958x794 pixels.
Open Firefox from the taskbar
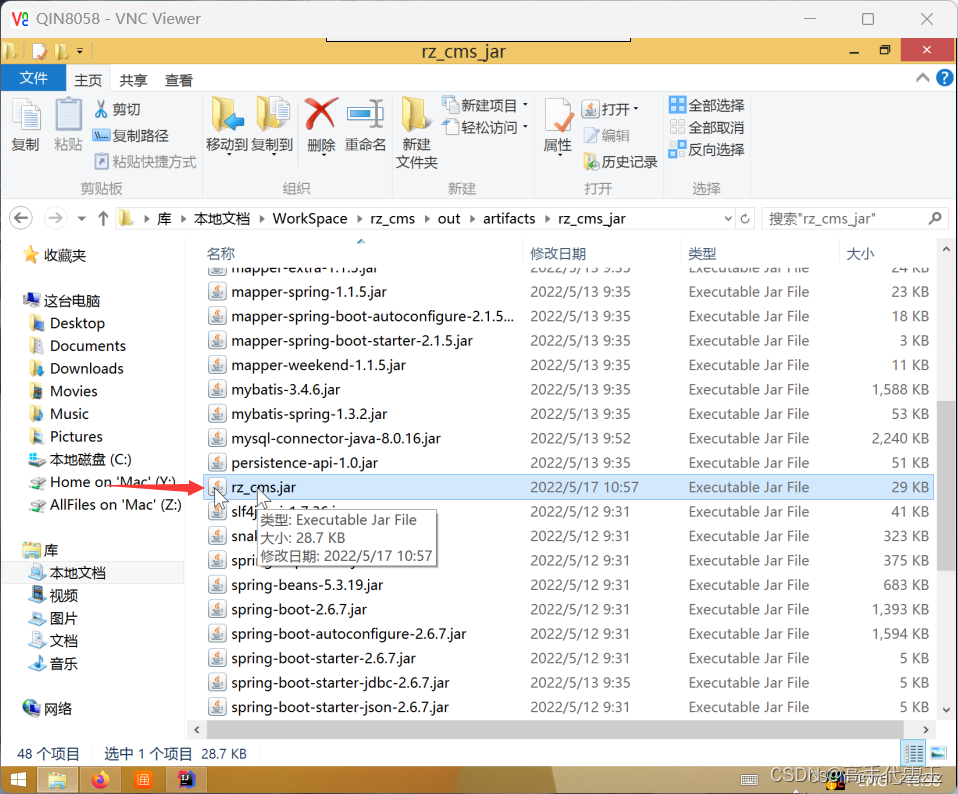coord(100,780)
